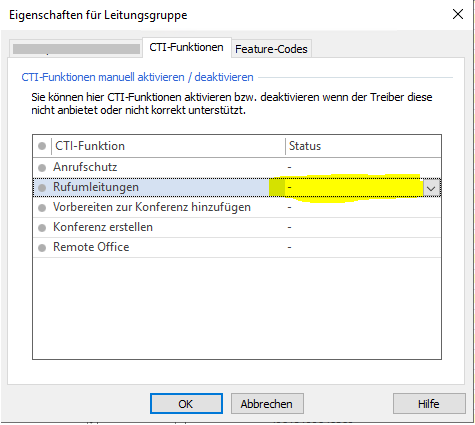Image resolution: width=475 pixels, height=425 pixels.
Task: Click the gray dot beside Remote Office
Action: coord(42,248)
